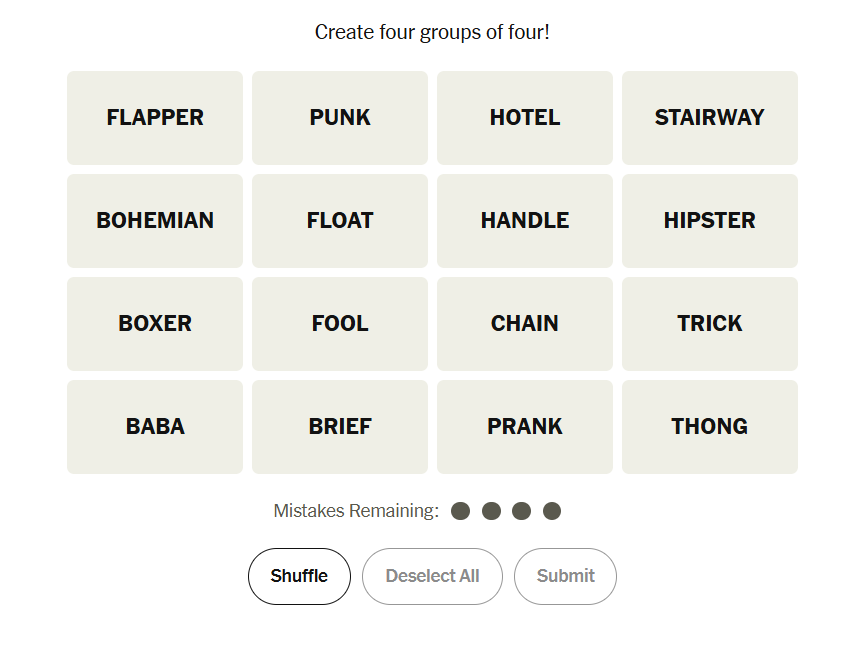Pick the BABA word tile

[x=155, y=427]
